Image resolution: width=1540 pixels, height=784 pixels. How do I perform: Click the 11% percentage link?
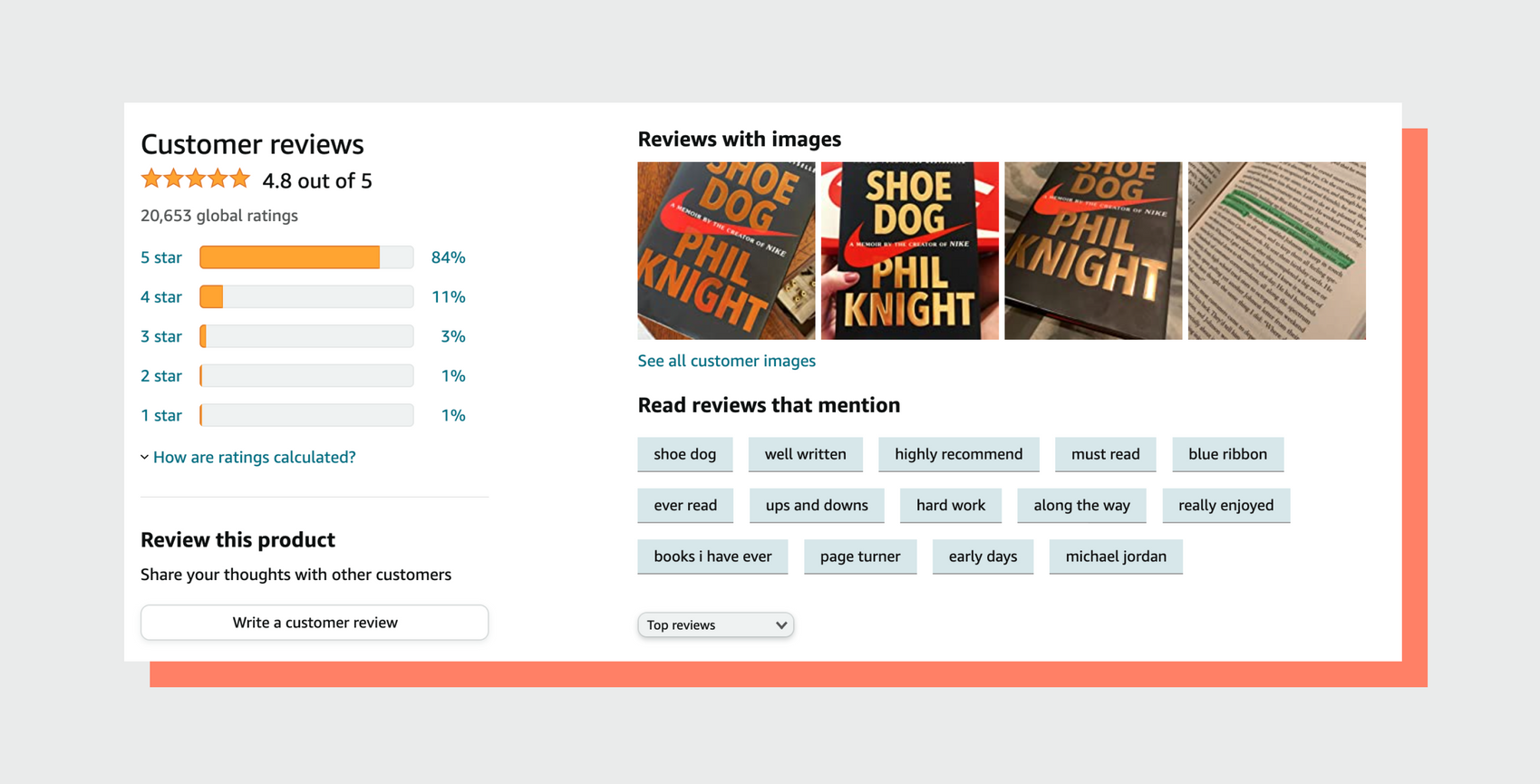tap(449, 297)
